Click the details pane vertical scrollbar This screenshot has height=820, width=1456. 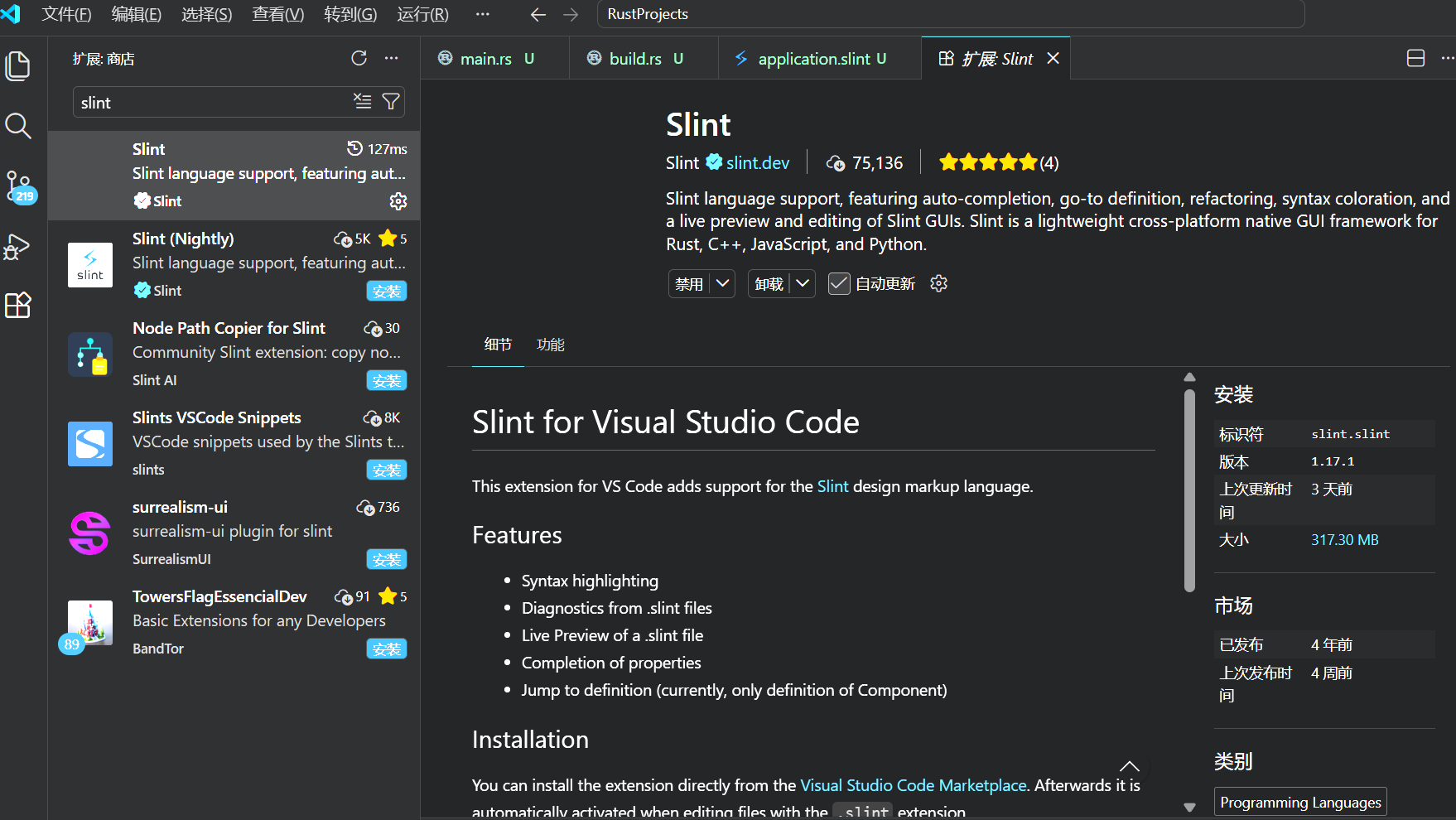[x=1189, y=490]
